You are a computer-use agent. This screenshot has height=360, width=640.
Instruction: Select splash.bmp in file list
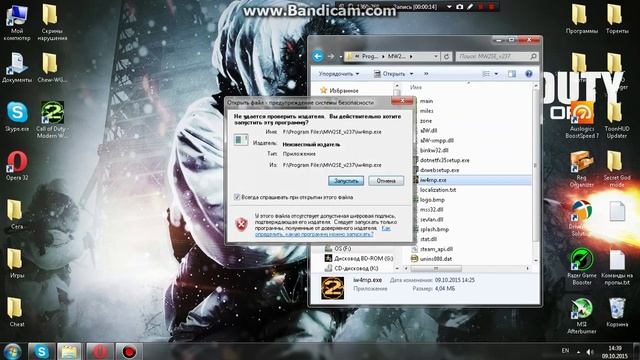click(x=434, y=229)
